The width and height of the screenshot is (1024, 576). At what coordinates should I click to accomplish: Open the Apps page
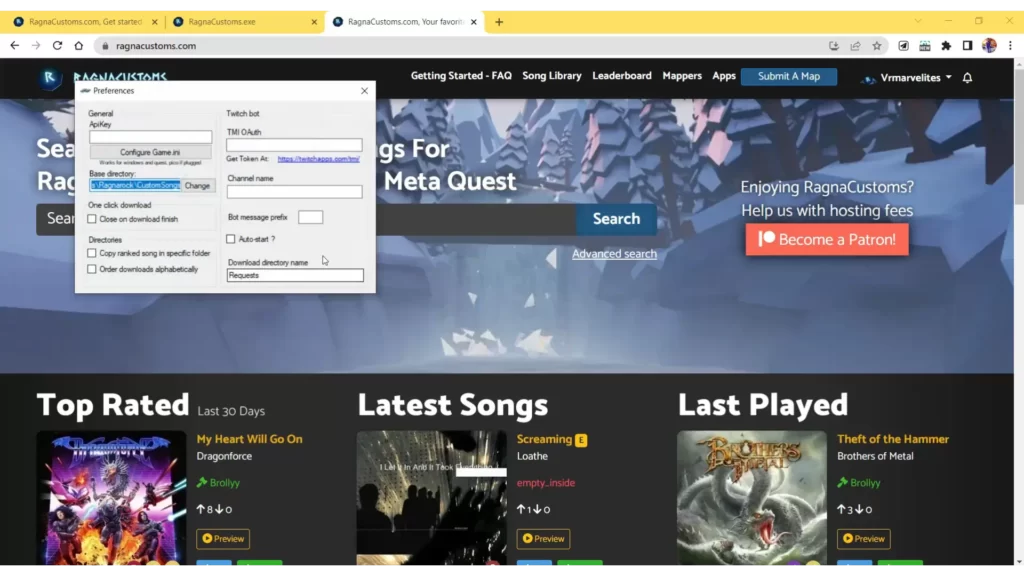pos(724,76)
